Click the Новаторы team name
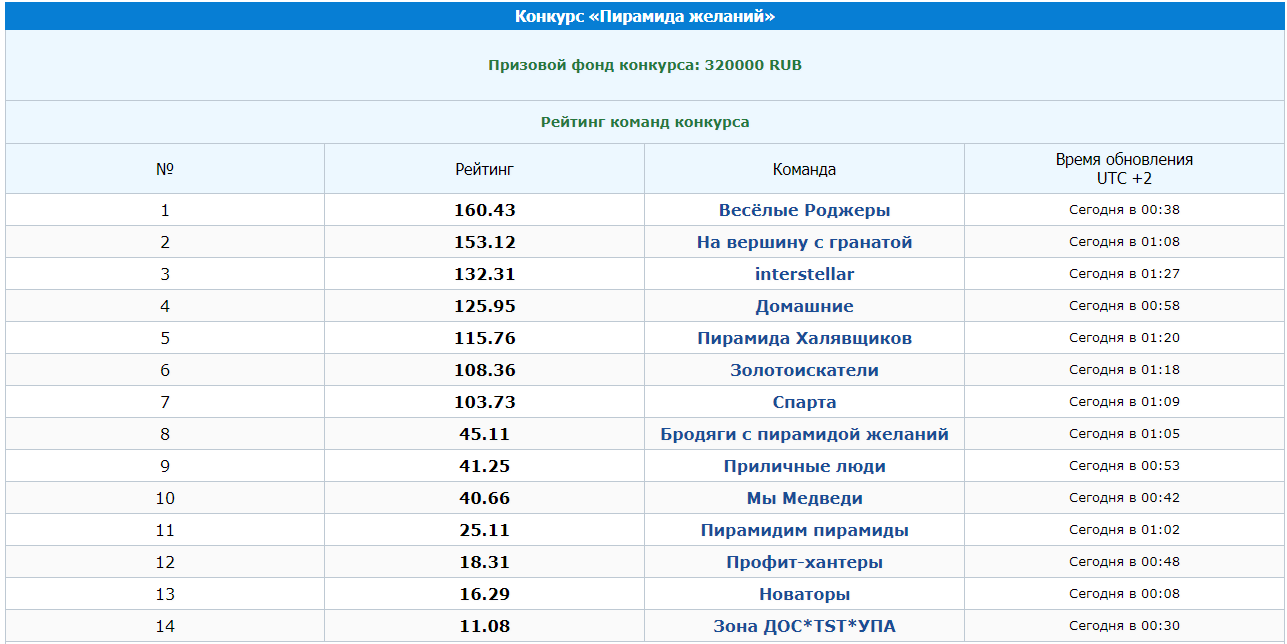The image size is (1287, 644). pyautogui.click(x=804, y=594)
